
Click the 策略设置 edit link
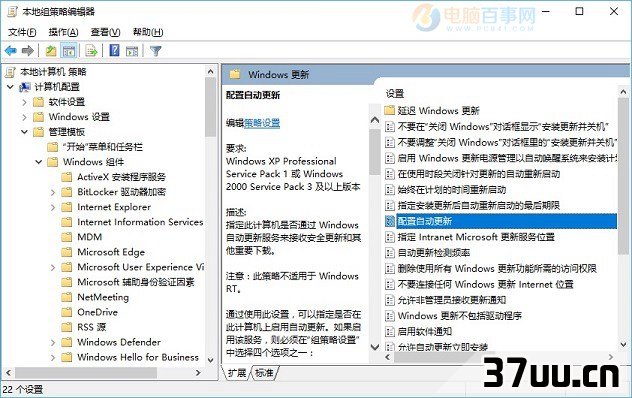pyautogui.click(x=262, y=123)
